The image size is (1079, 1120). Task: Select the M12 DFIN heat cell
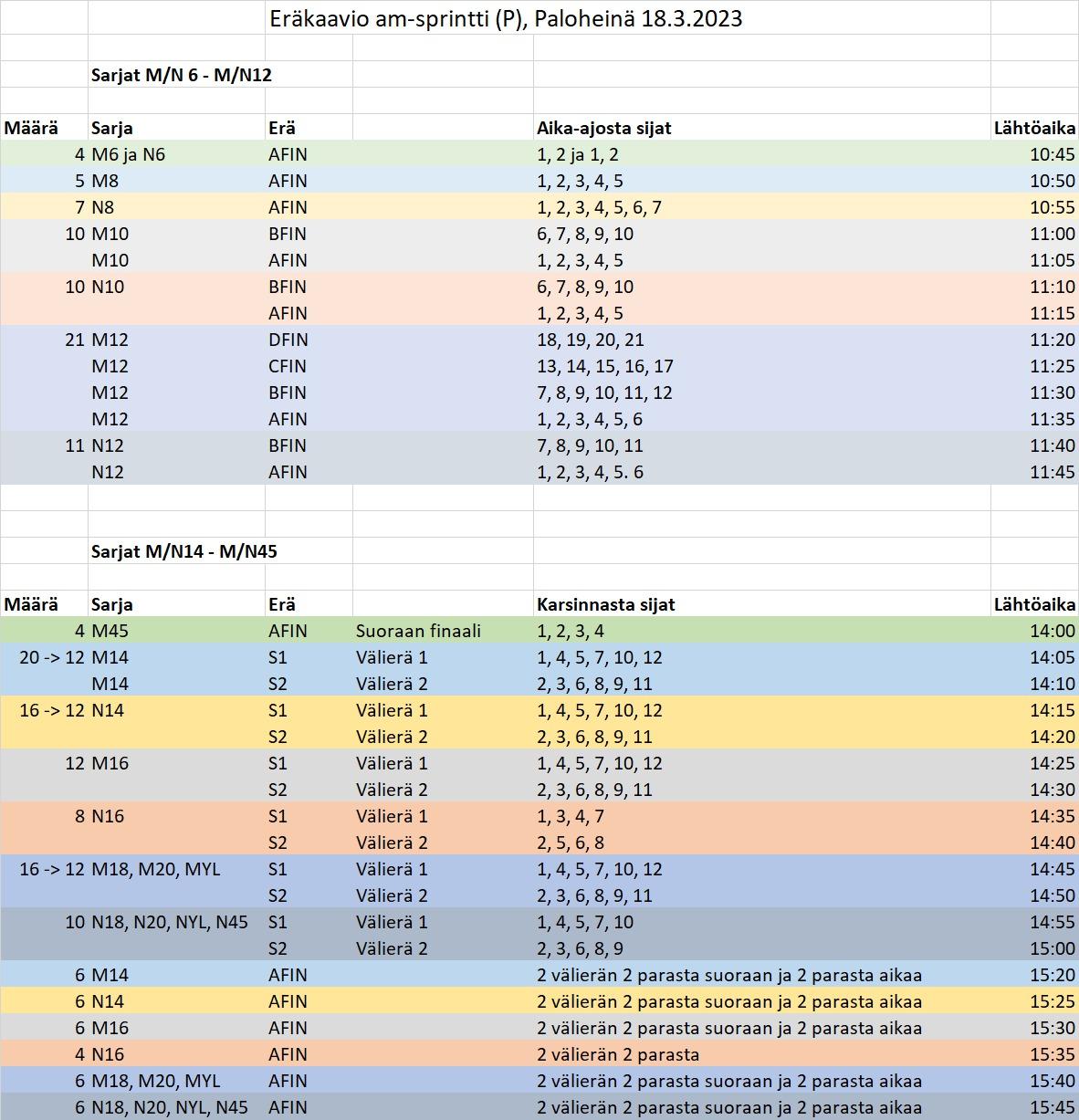click(288, 340)
